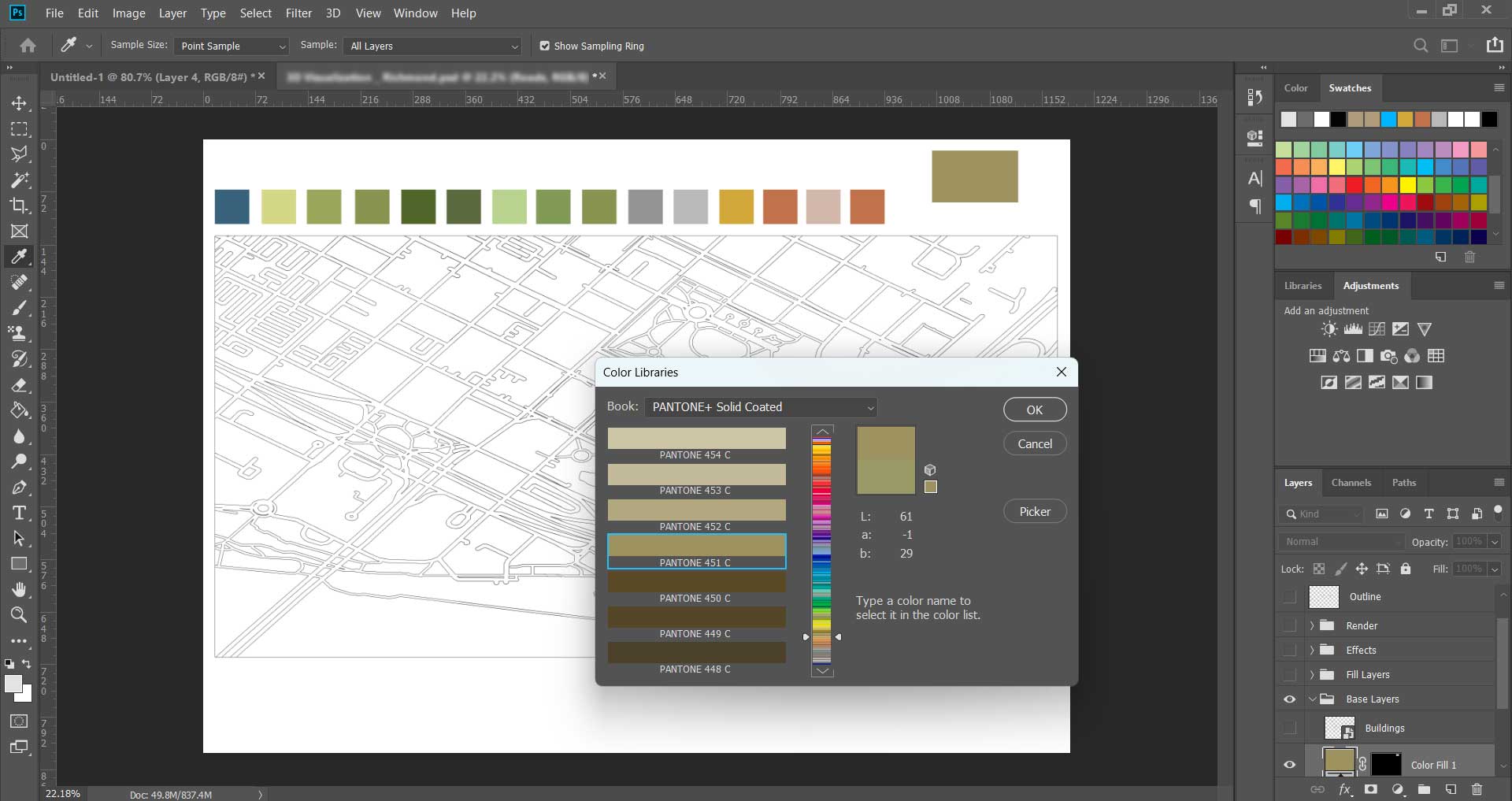Select the Move tool

tap(19, 103)
